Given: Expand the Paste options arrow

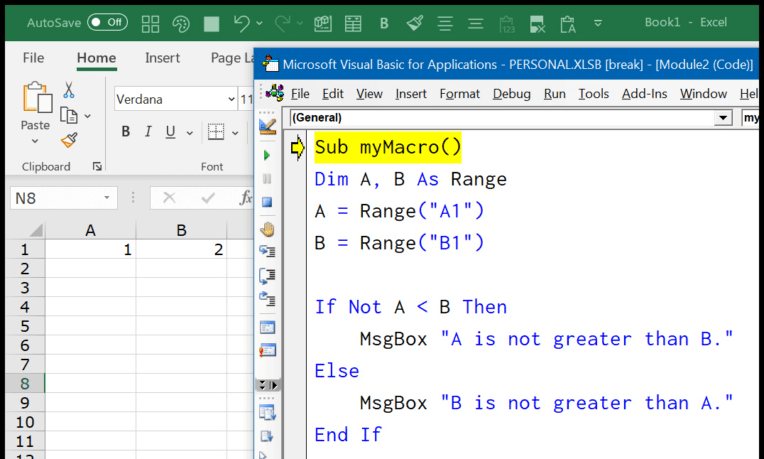Looking at the screenshot, I should tap(35, 141).
